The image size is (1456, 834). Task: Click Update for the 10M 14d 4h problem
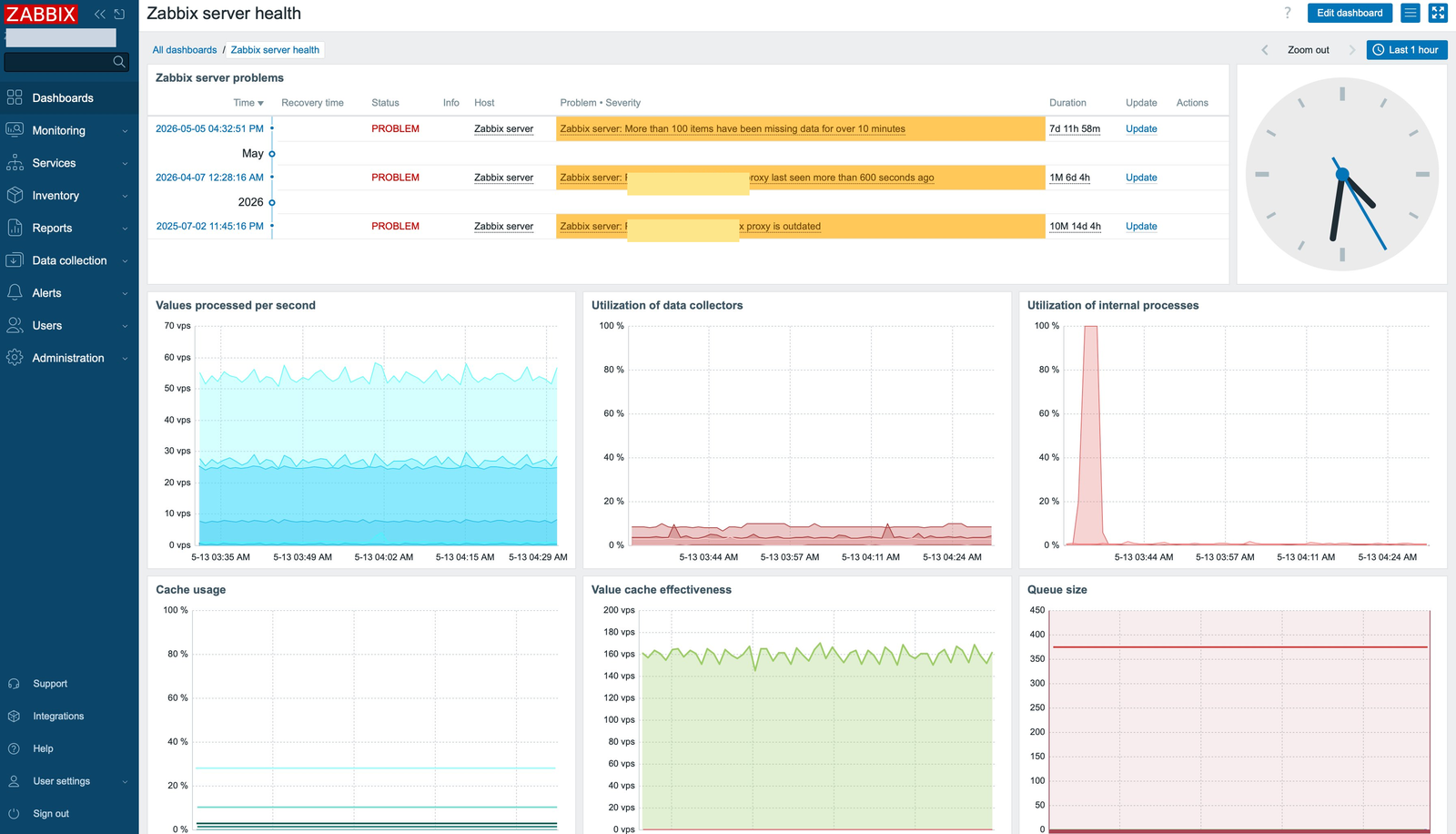click(1141, 227)
